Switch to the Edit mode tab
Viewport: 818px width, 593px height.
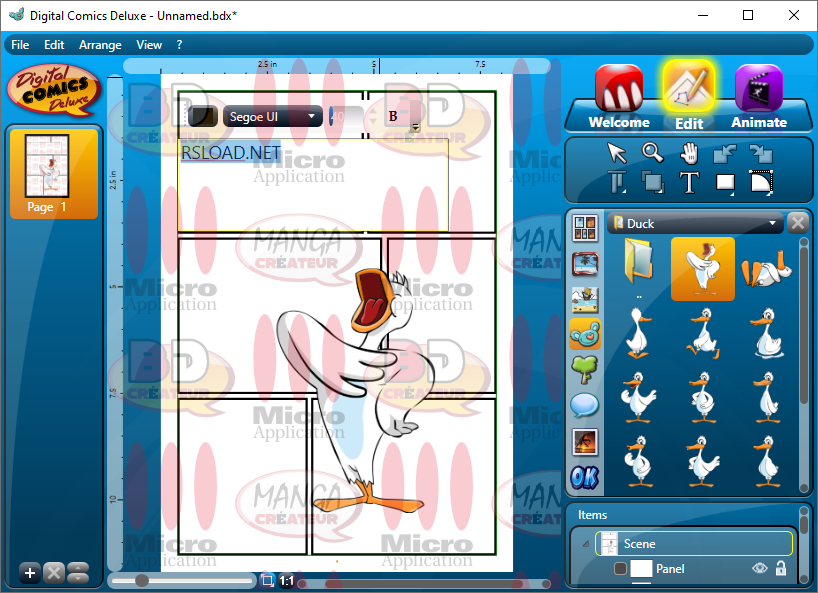(689, 96)
